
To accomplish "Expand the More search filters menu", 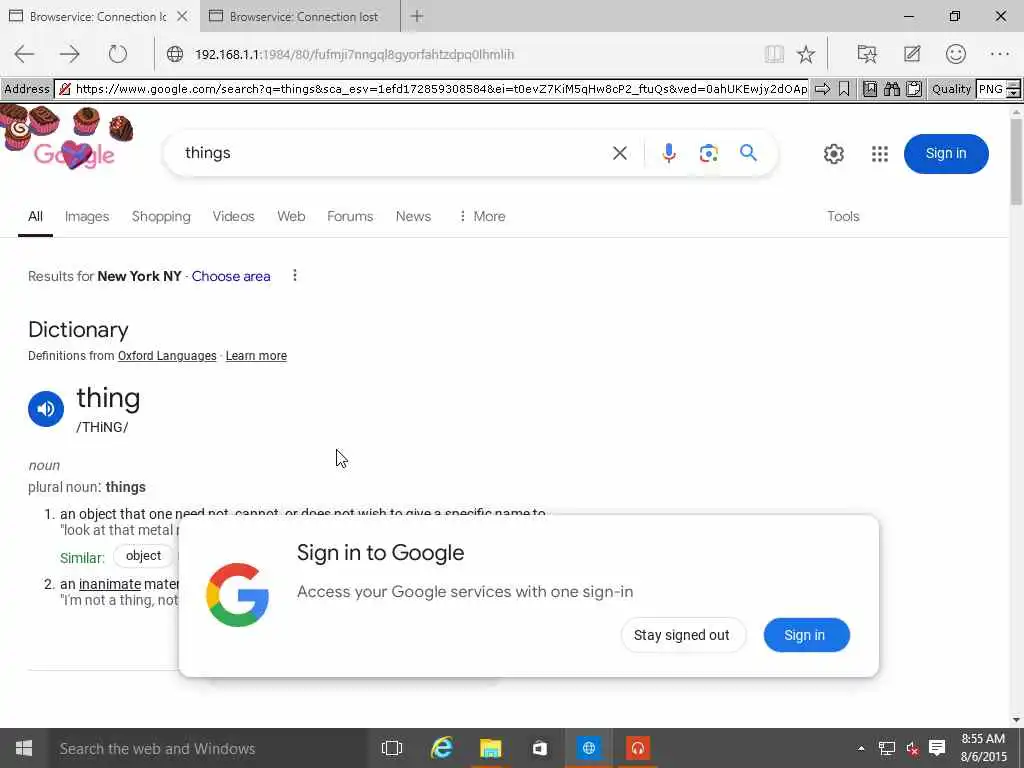I will [x=482, y=216].
